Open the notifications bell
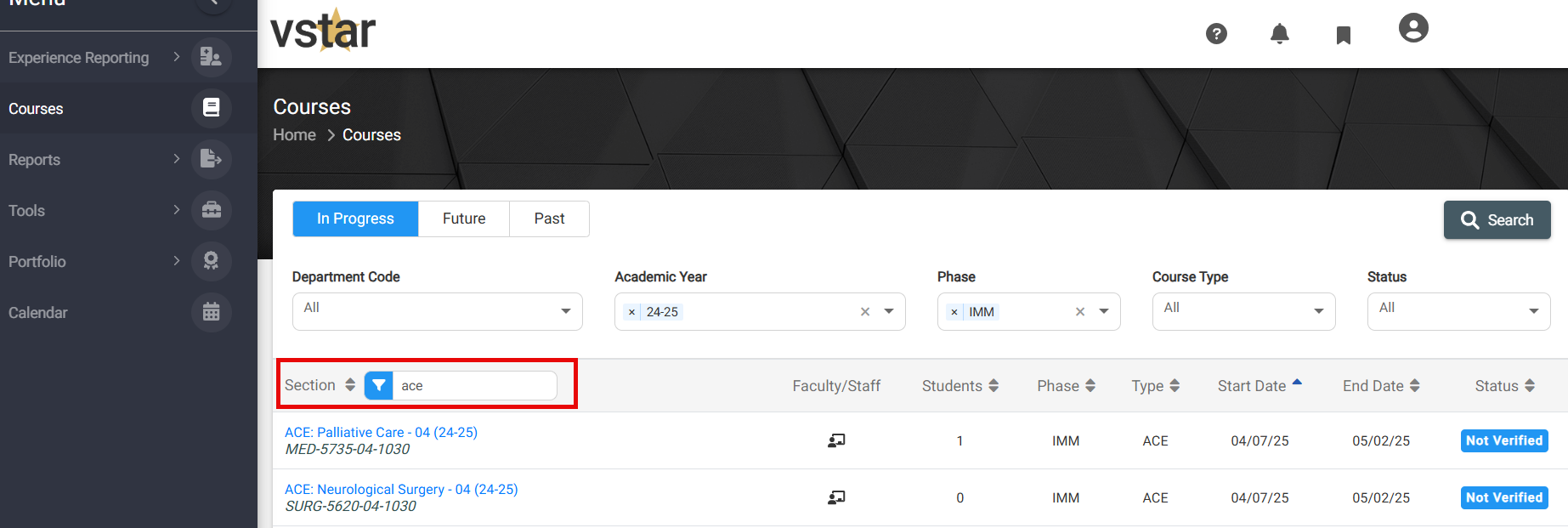The width and height of the screenshot is (1568, 528). [x=1279, y=34]
